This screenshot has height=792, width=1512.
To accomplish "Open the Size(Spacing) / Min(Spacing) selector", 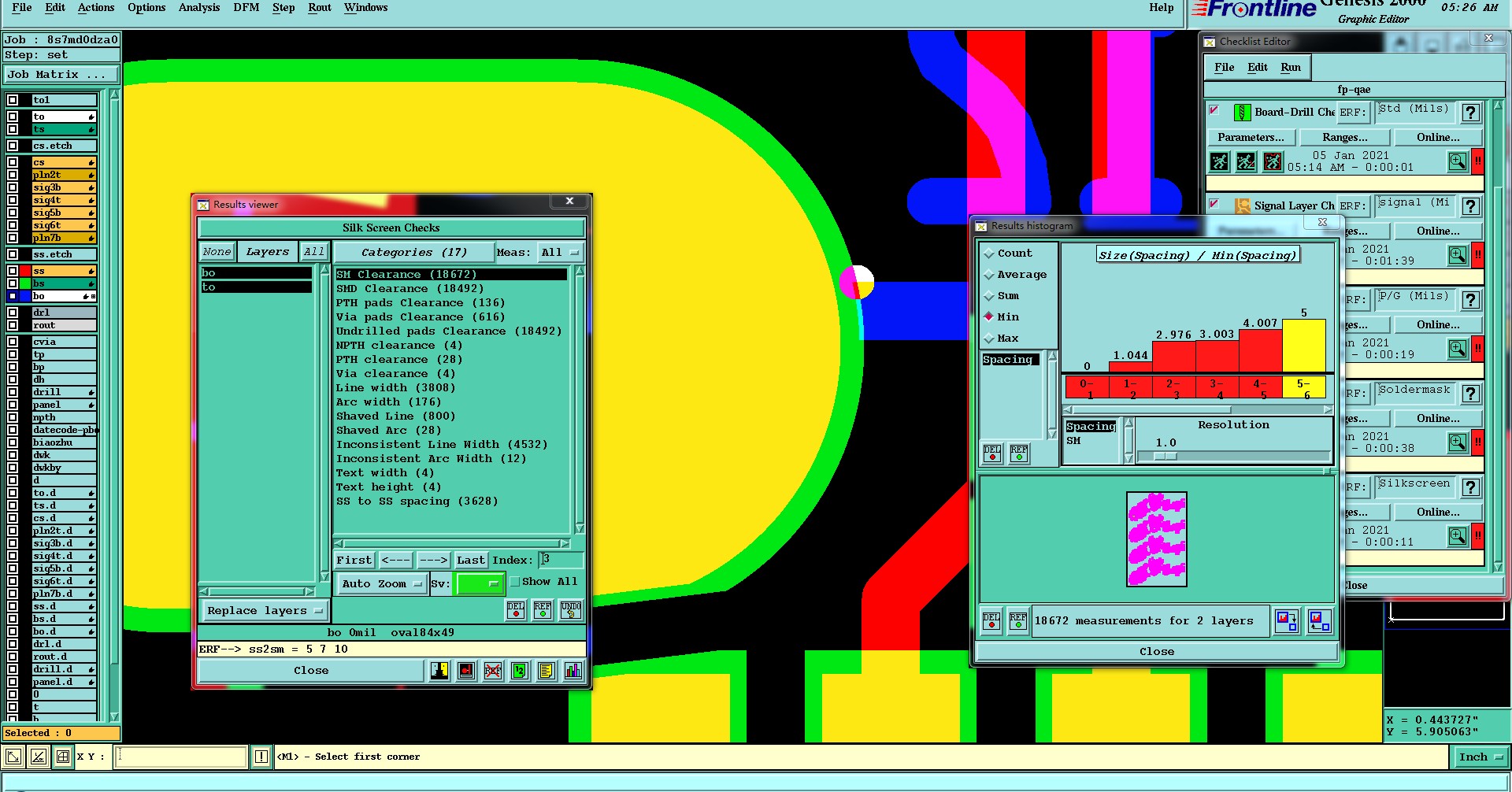I will [1197, 255].
